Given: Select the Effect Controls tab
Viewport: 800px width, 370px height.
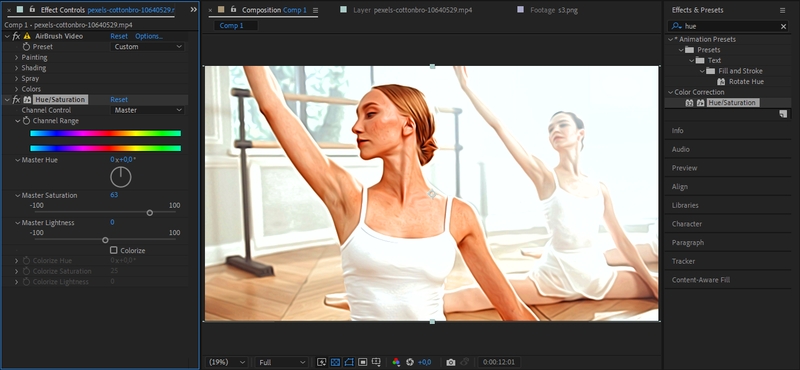Looking at the screenshot, I should point(108,10).
